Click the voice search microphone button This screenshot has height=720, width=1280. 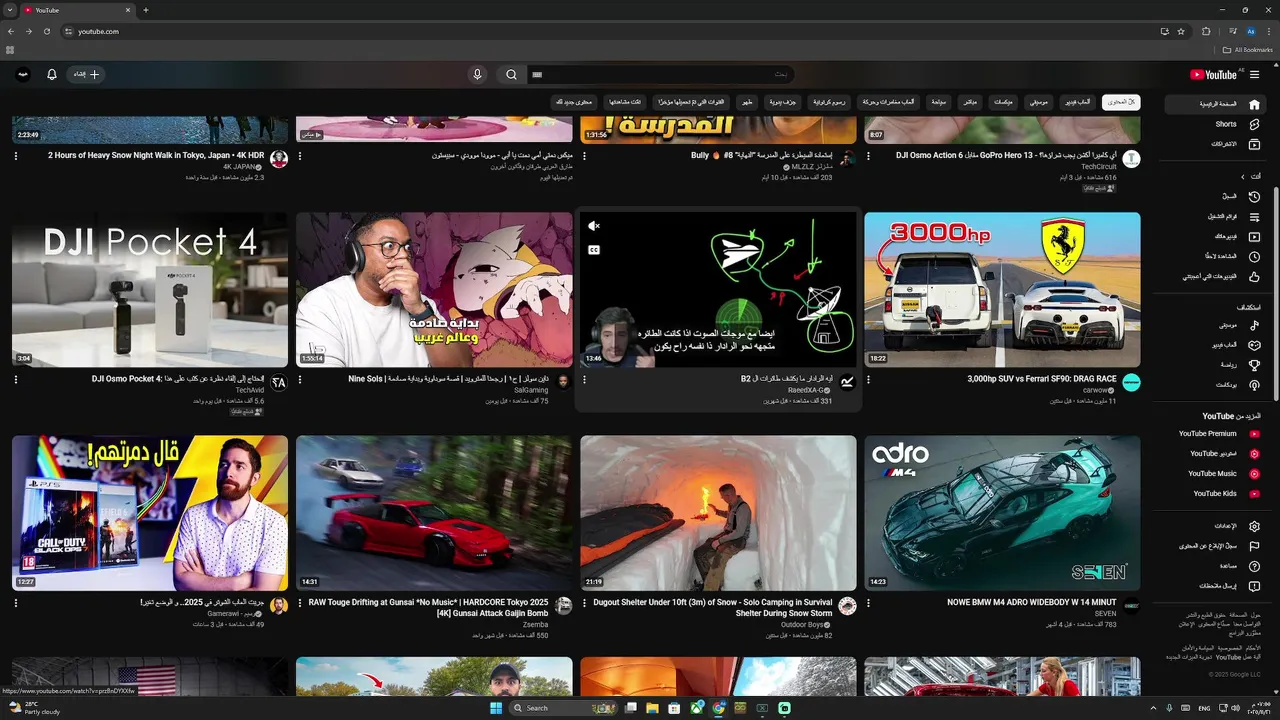(x=477, y=74)
